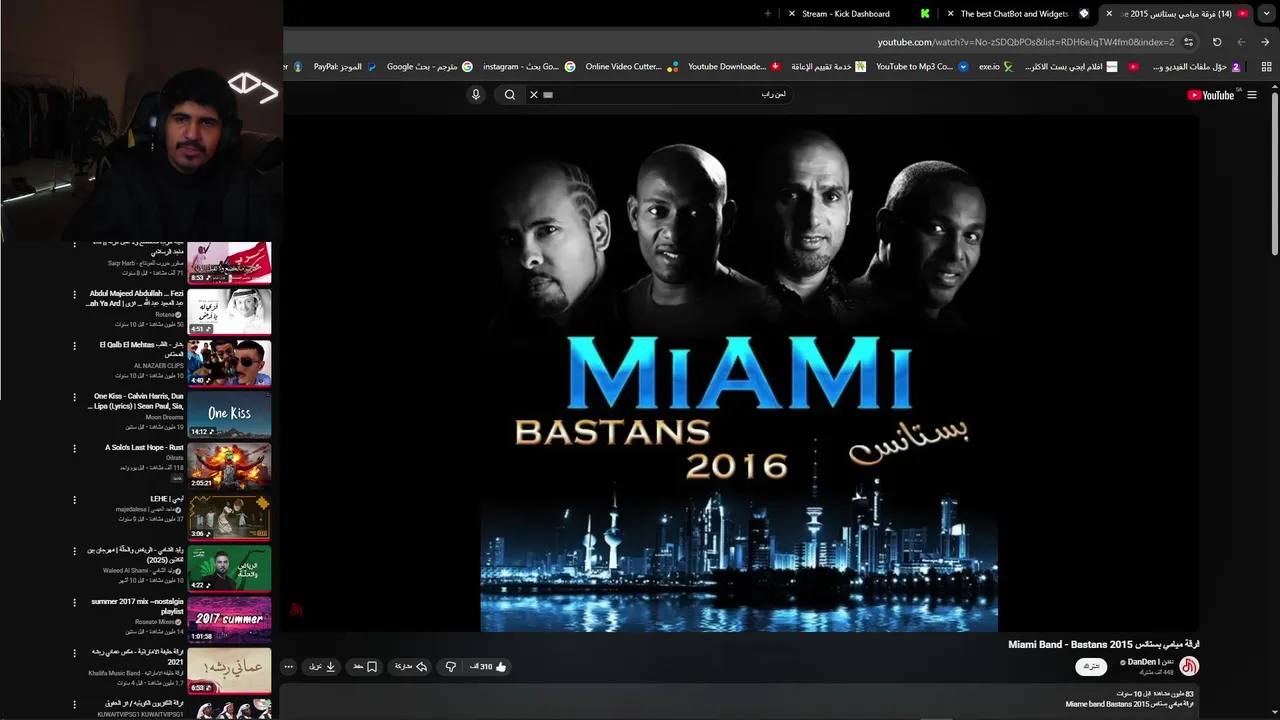The image size is (1280, 720).
Task: Open the One Kiss video thumbnail
Action: 229,414
